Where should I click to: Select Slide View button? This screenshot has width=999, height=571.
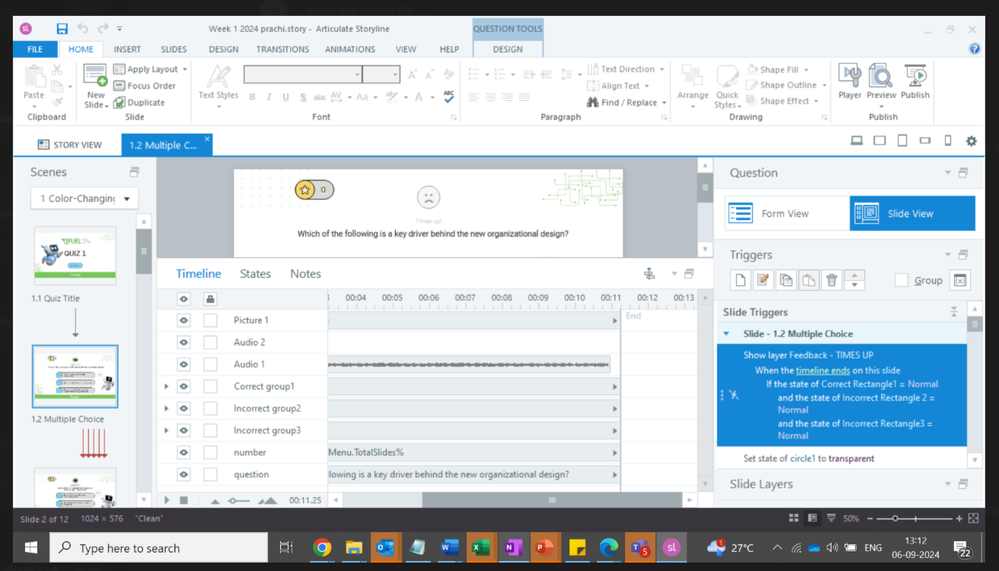pos(912,213)
